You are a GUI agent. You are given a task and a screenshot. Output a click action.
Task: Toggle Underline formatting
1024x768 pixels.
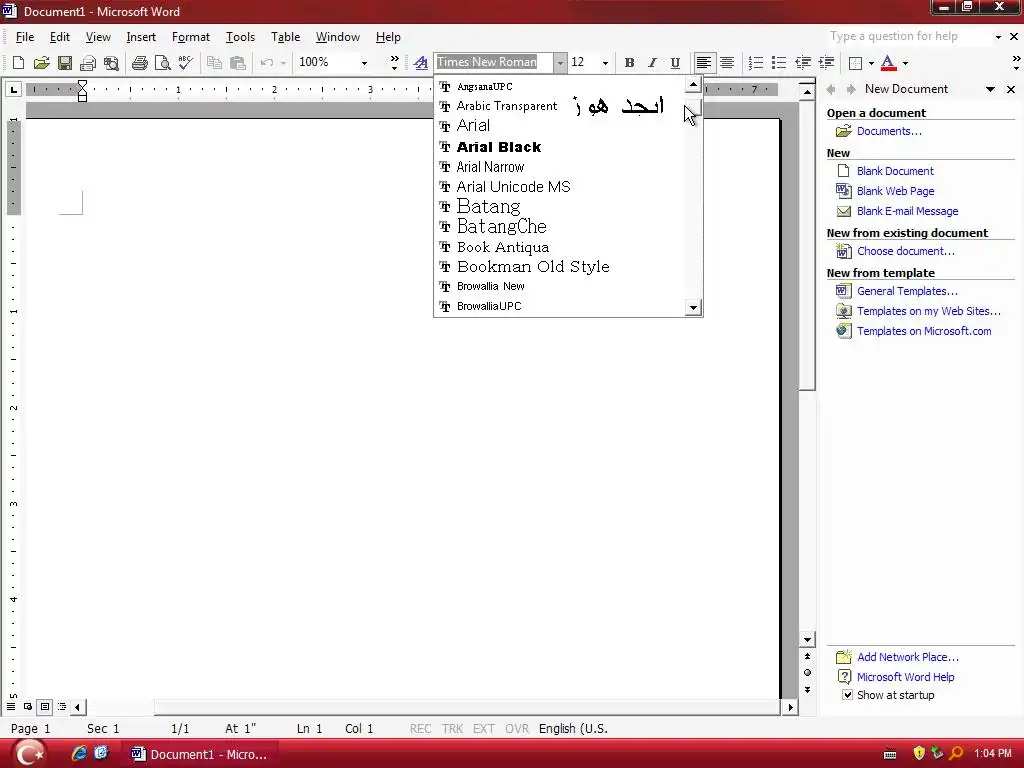(x=675, y=63)
